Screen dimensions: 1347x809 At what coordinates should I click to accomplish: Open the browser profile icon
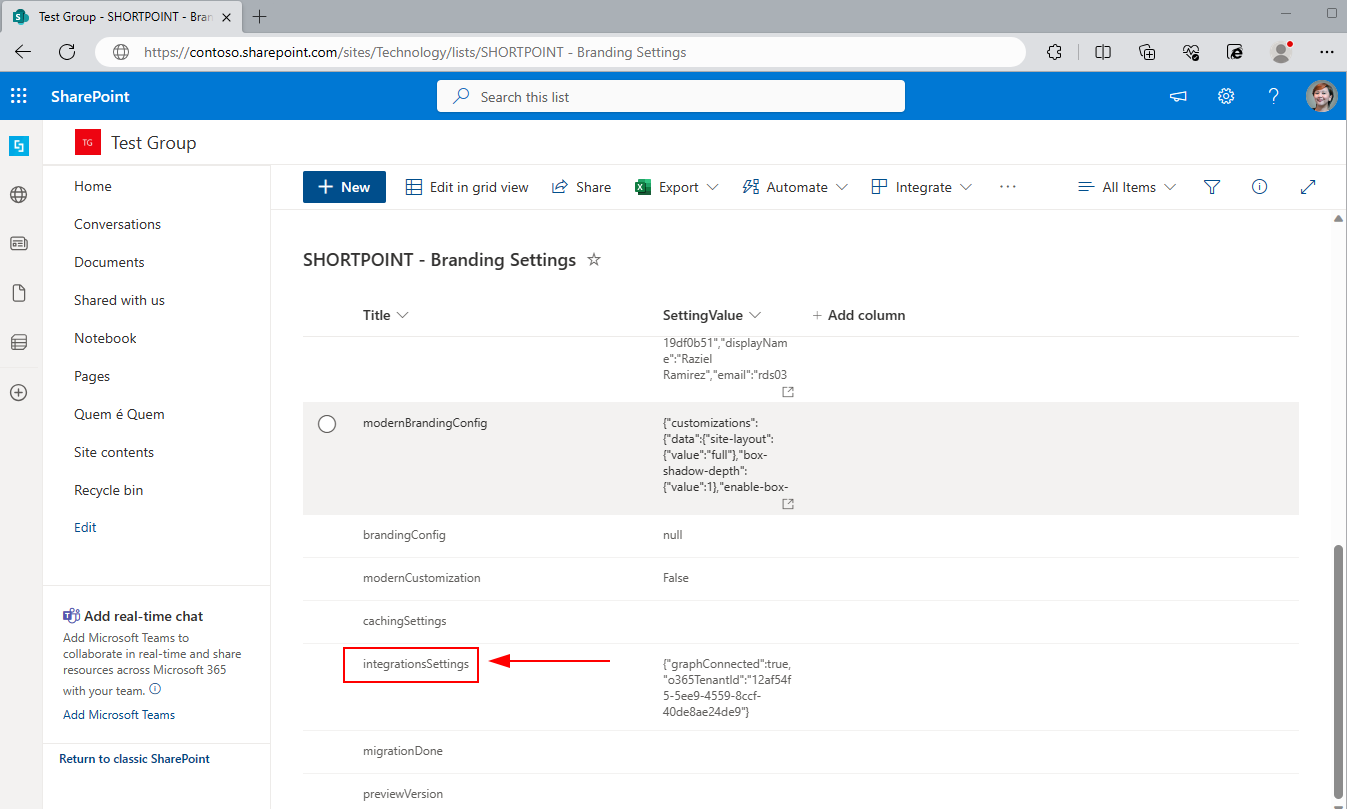[1281, 52]
